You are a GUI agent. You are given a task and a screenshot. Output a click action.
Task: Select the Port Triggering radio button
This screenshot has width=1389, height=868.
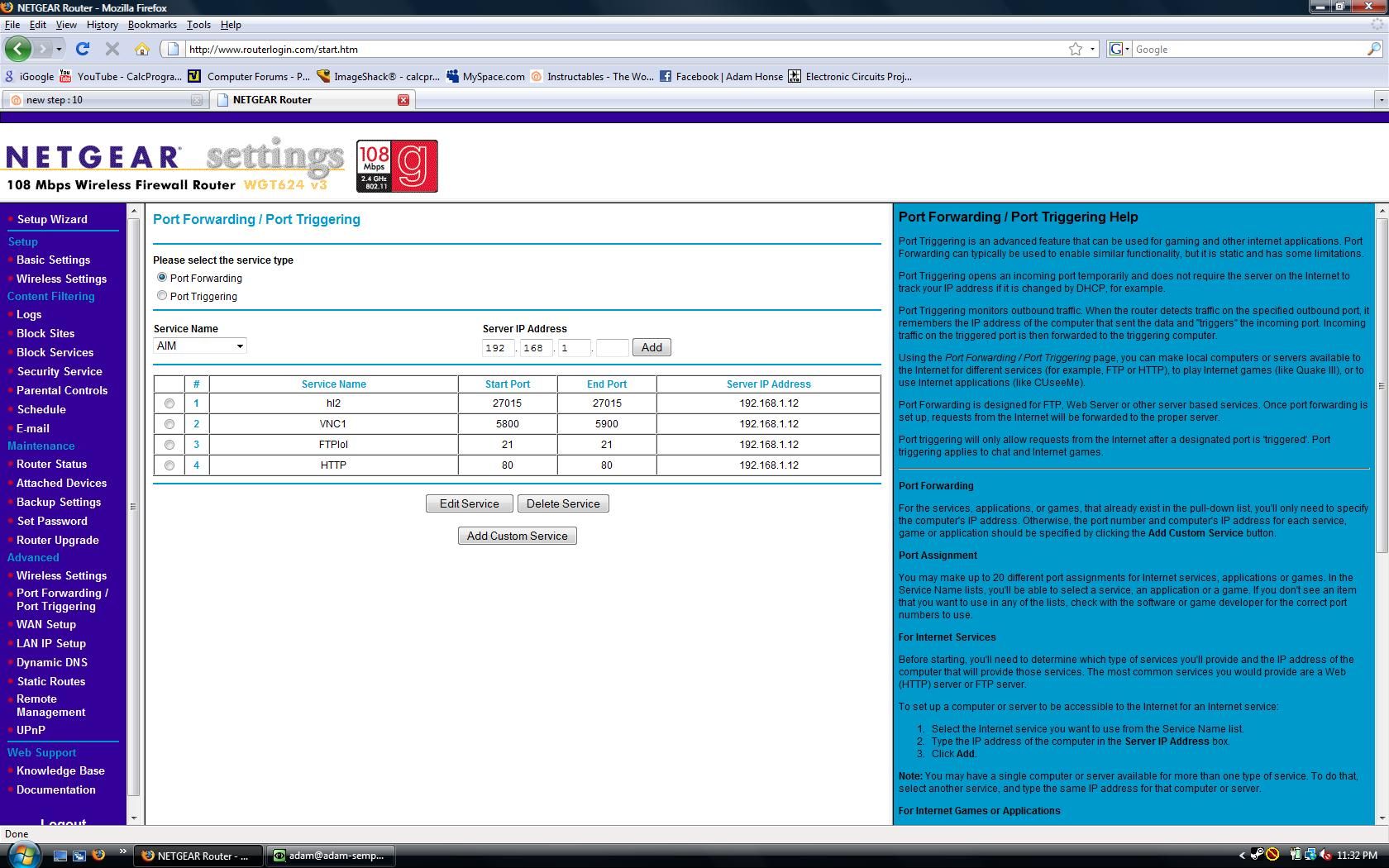[162, 295]
